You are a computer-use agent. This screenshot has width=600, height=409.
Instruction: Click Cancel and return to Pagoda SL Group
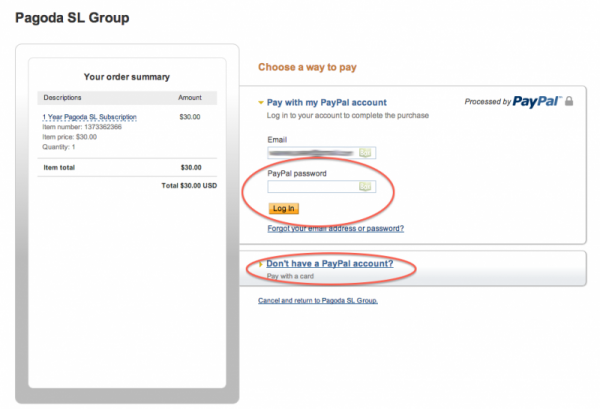318,301
